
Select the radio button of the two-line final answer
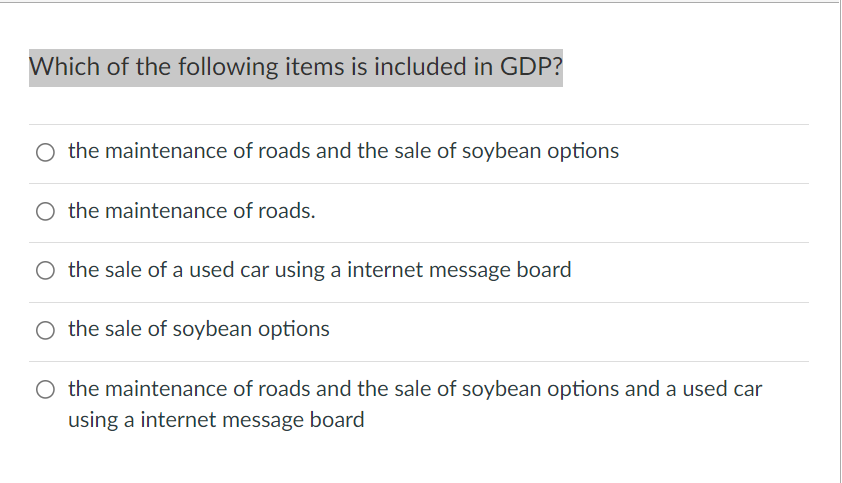(x=45, y=390)
